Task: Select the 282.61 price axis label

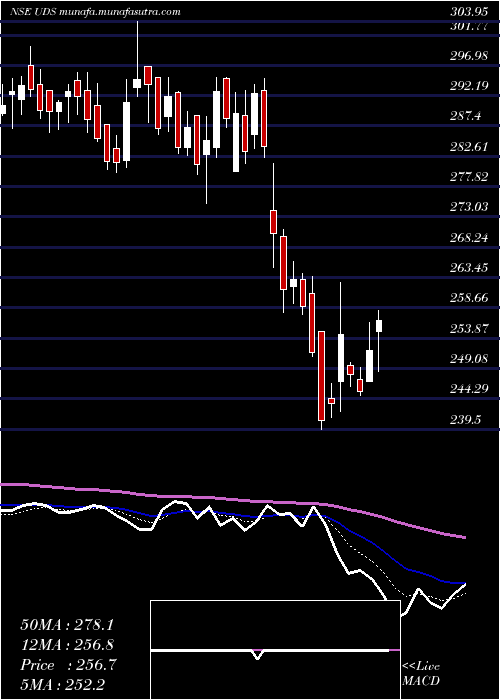Action: pos(470,147)
